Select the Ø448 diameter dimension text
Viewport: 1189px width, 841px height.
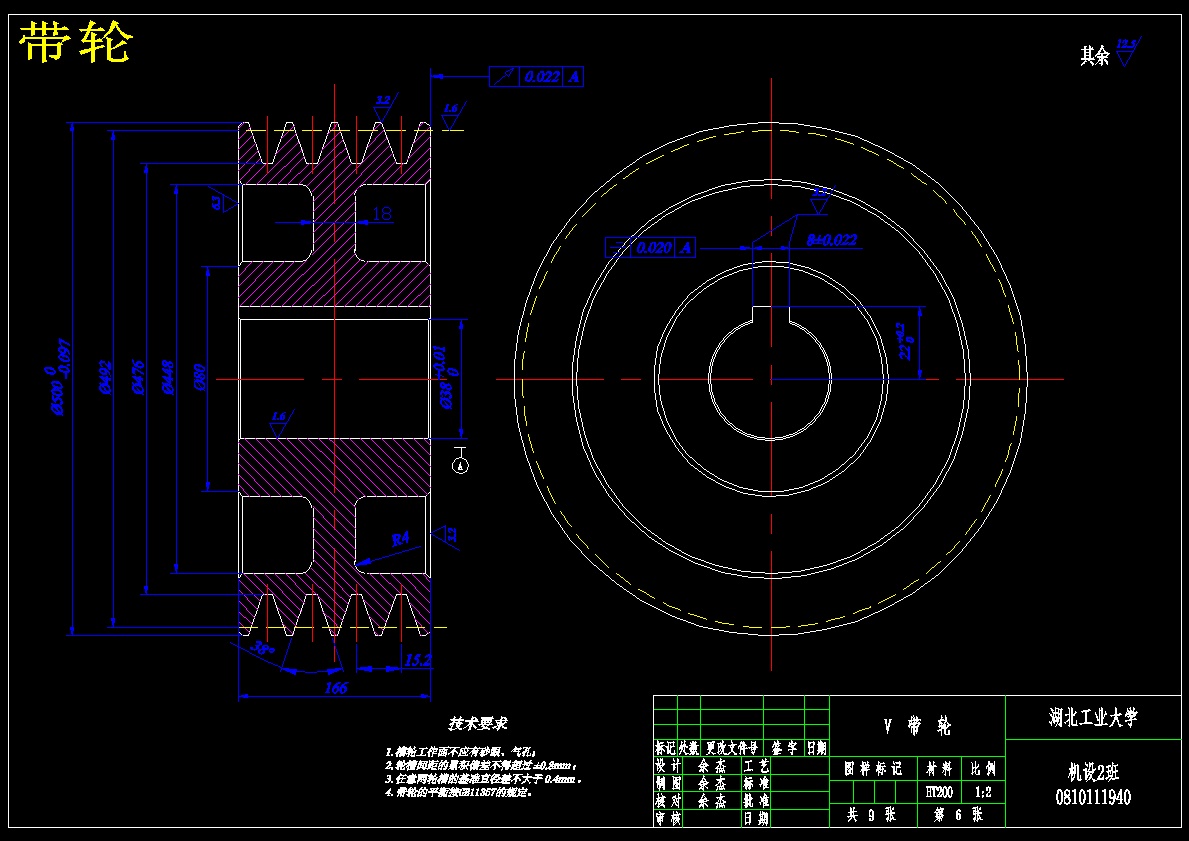(168, 378)
